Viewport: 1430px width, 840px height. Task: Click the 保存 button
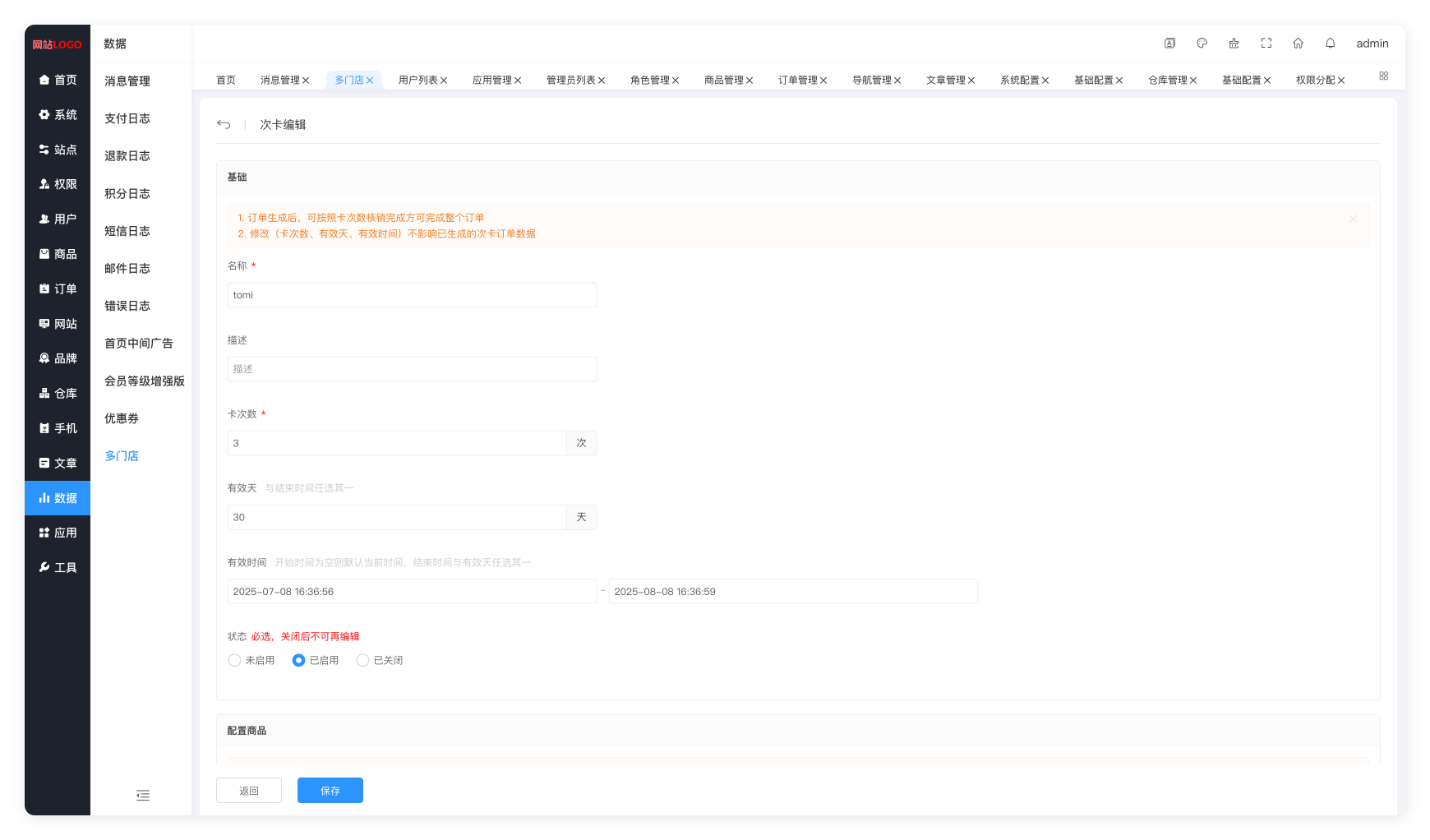click(330, 791)
